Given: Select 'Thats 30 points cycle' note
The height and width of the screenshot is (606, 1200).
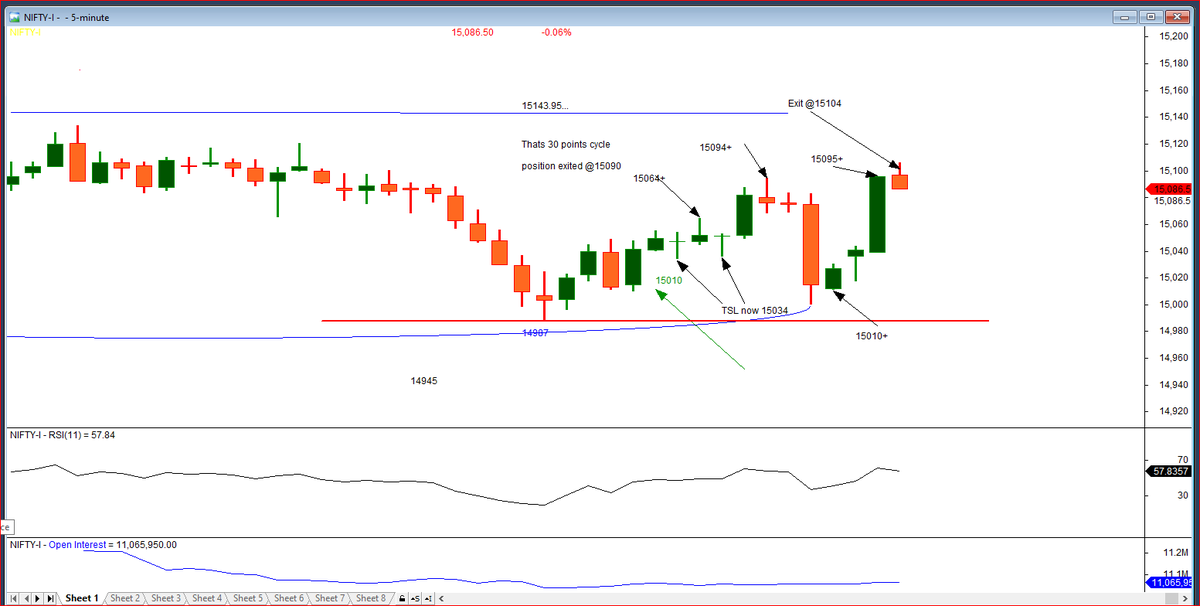Looking at the screenshot, I should 565,145.
